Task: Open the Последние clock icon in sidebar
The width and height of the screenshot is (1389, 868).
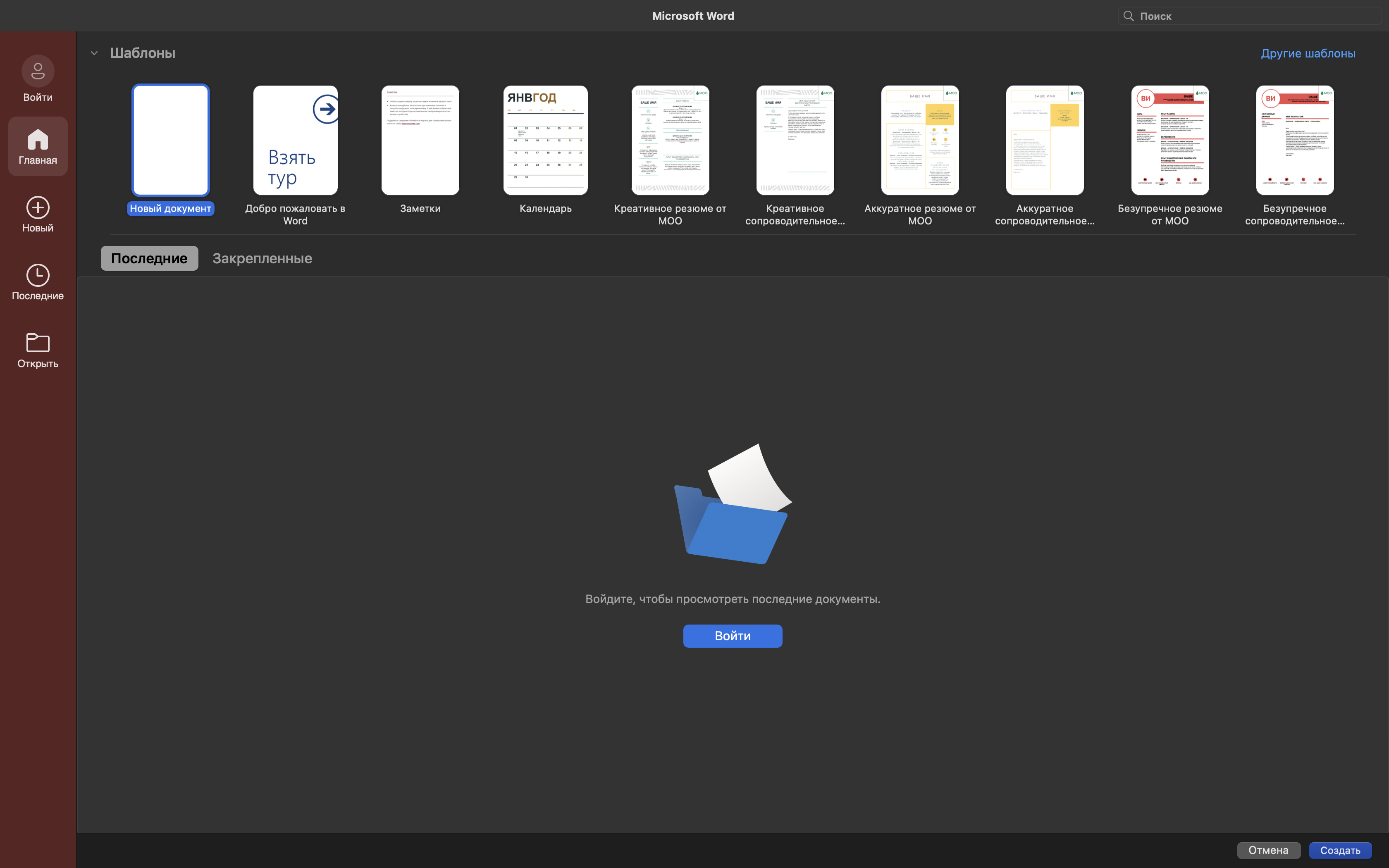Action: coord(38,275)
